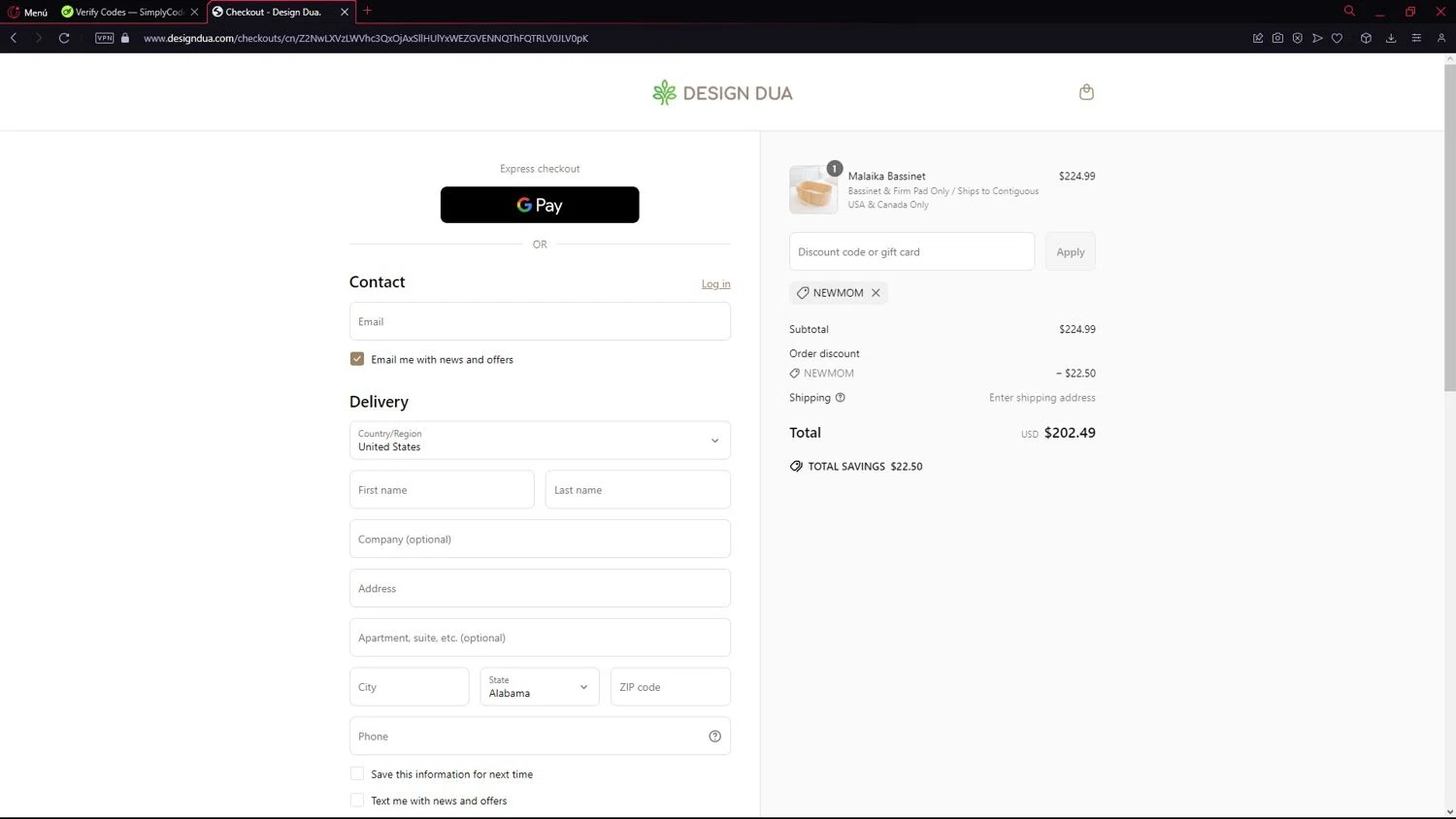Open the browser profile account icon
Viewport: 1456px width, 819px height.
tap(1441, 38)
